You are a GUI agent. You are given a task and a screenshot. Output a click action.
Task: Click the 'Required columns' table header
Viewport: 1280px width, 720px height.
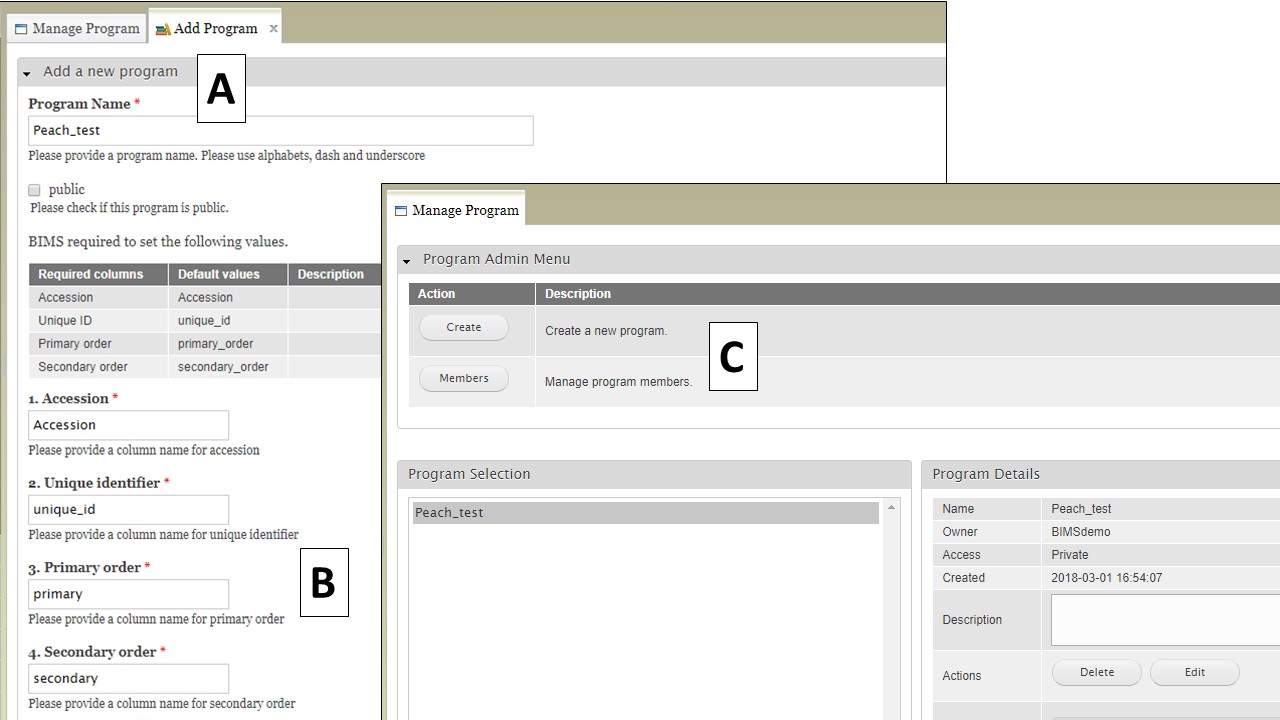click(99, 274)
